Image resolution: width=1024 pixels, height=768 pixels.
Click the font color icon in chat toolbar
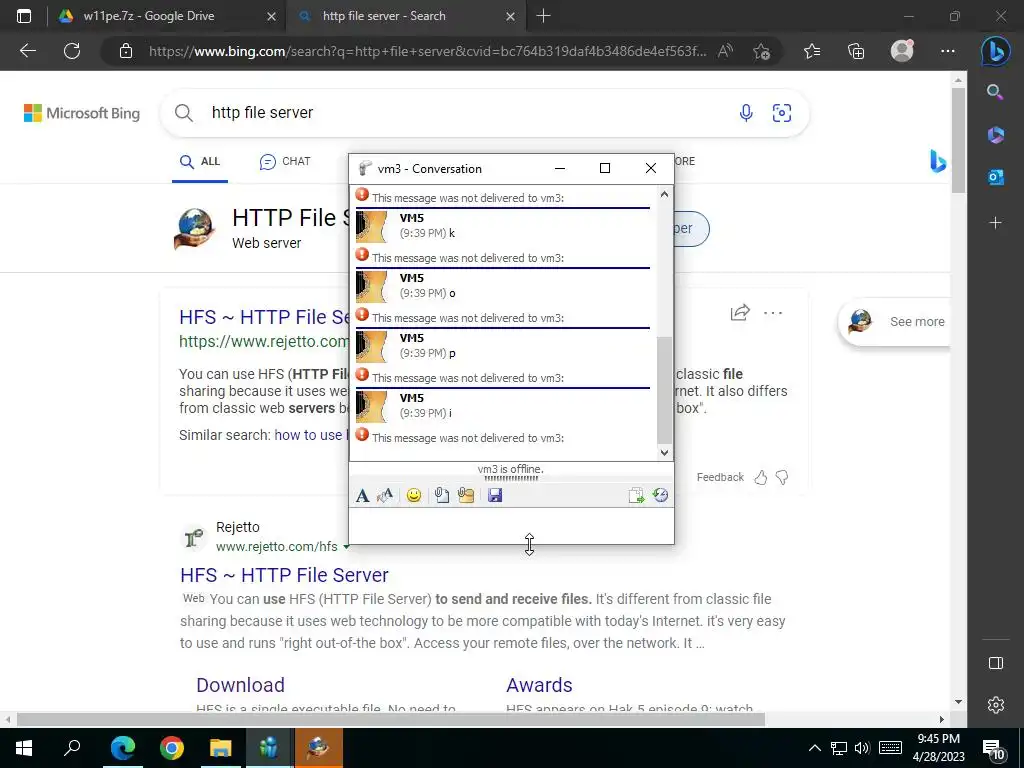pyautogui.click(x=385, y=496)
